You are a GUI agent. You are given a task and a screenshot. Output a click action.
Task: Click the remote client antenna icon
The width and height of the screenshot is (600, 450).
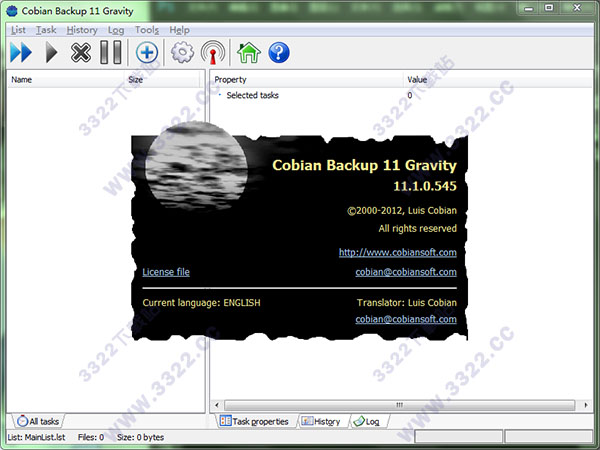(x=213, y=52)
